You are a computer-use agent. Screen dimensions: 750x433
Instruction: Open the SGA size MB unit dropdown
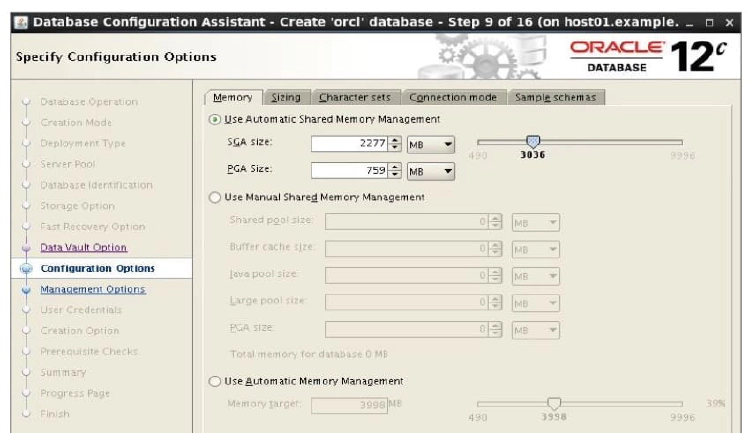tap(430, 144)
